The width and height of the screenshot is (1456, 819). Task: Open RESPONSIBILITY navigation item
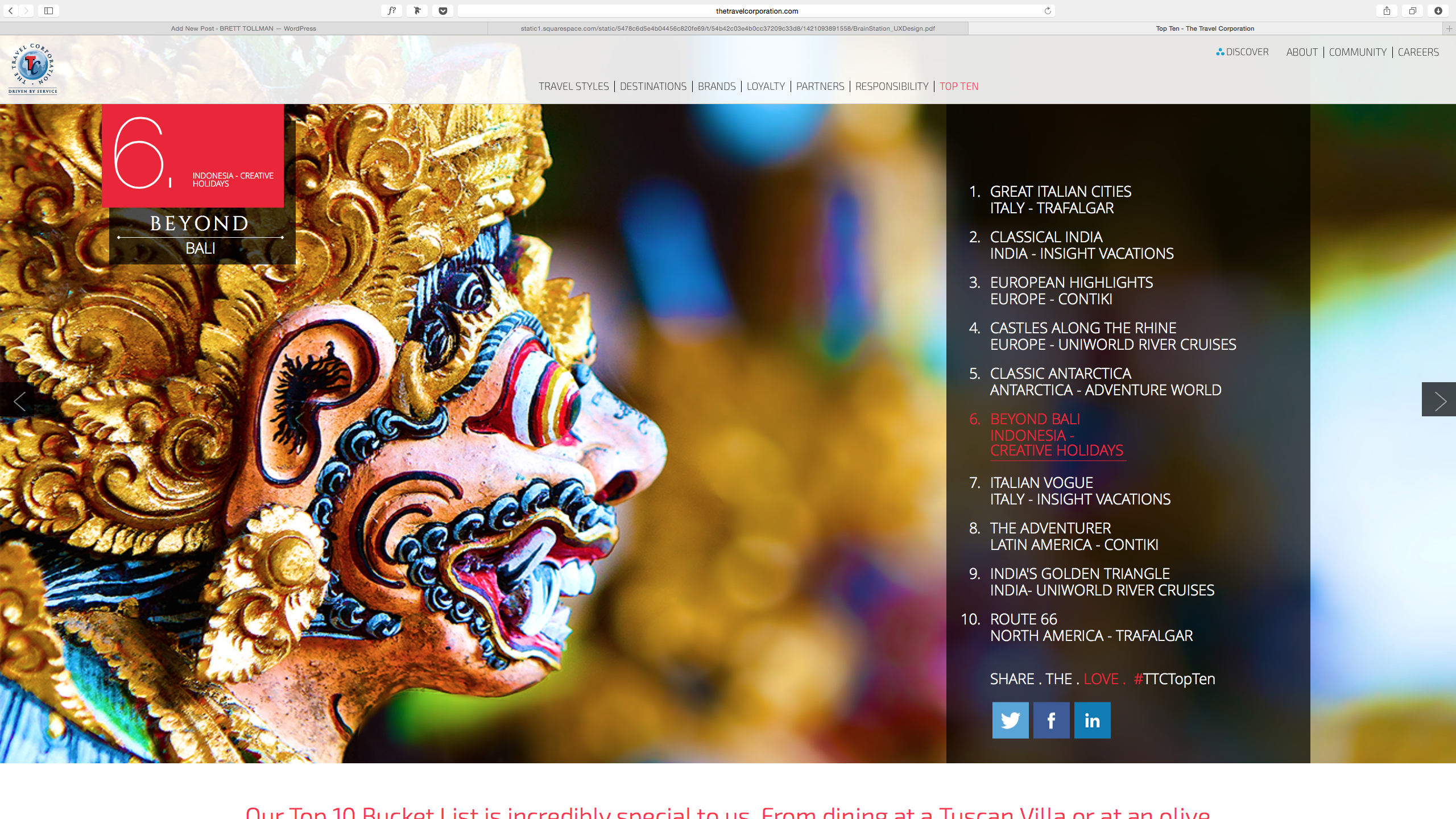pyautogui.click(x=892, y=86)
